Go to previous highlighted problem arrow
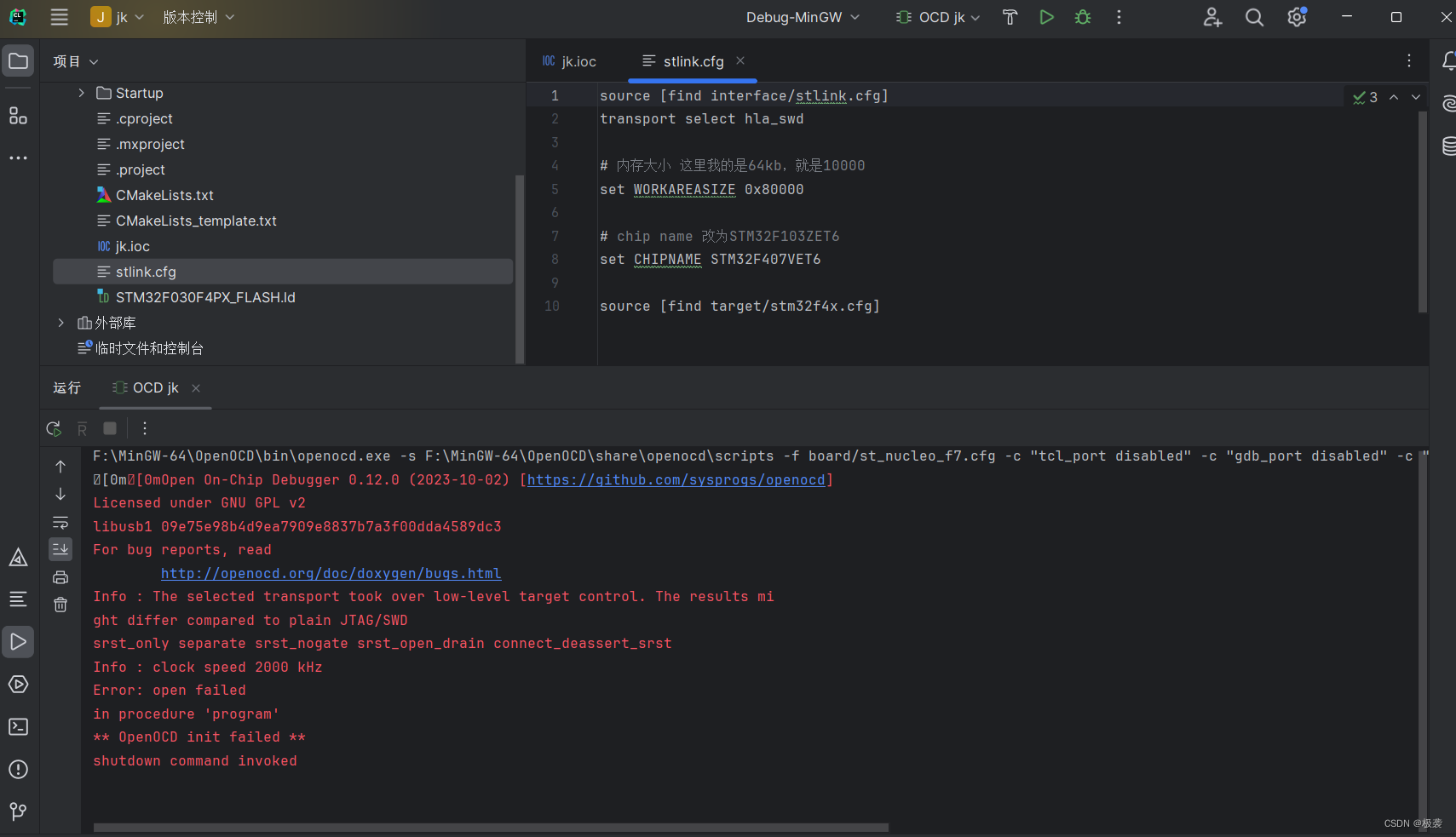The image size is (1456, 837). coord(1394,97)
